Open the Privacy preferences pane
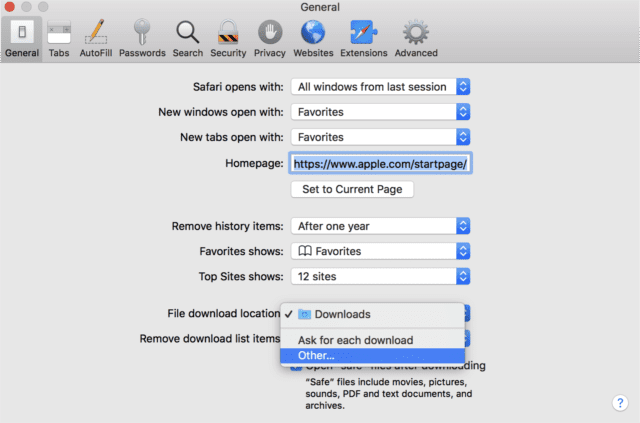640x423 pixels. [270, 38]
